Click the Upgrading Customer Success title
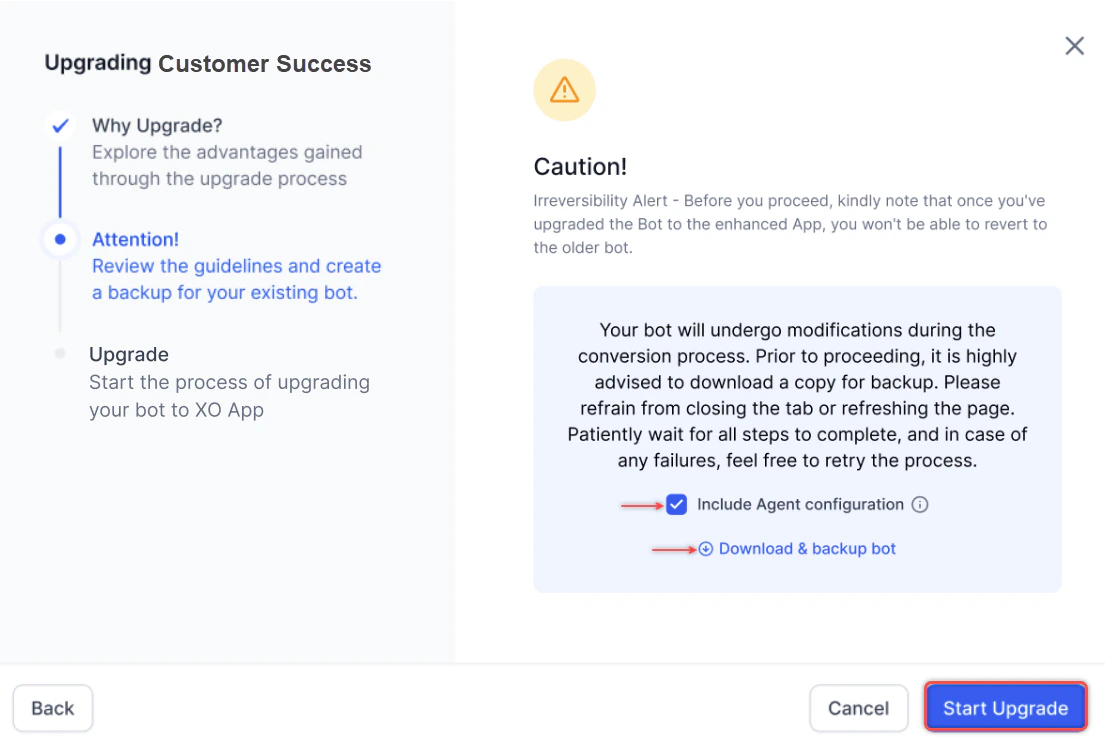 pyautogui.click(x=208, y=63)
